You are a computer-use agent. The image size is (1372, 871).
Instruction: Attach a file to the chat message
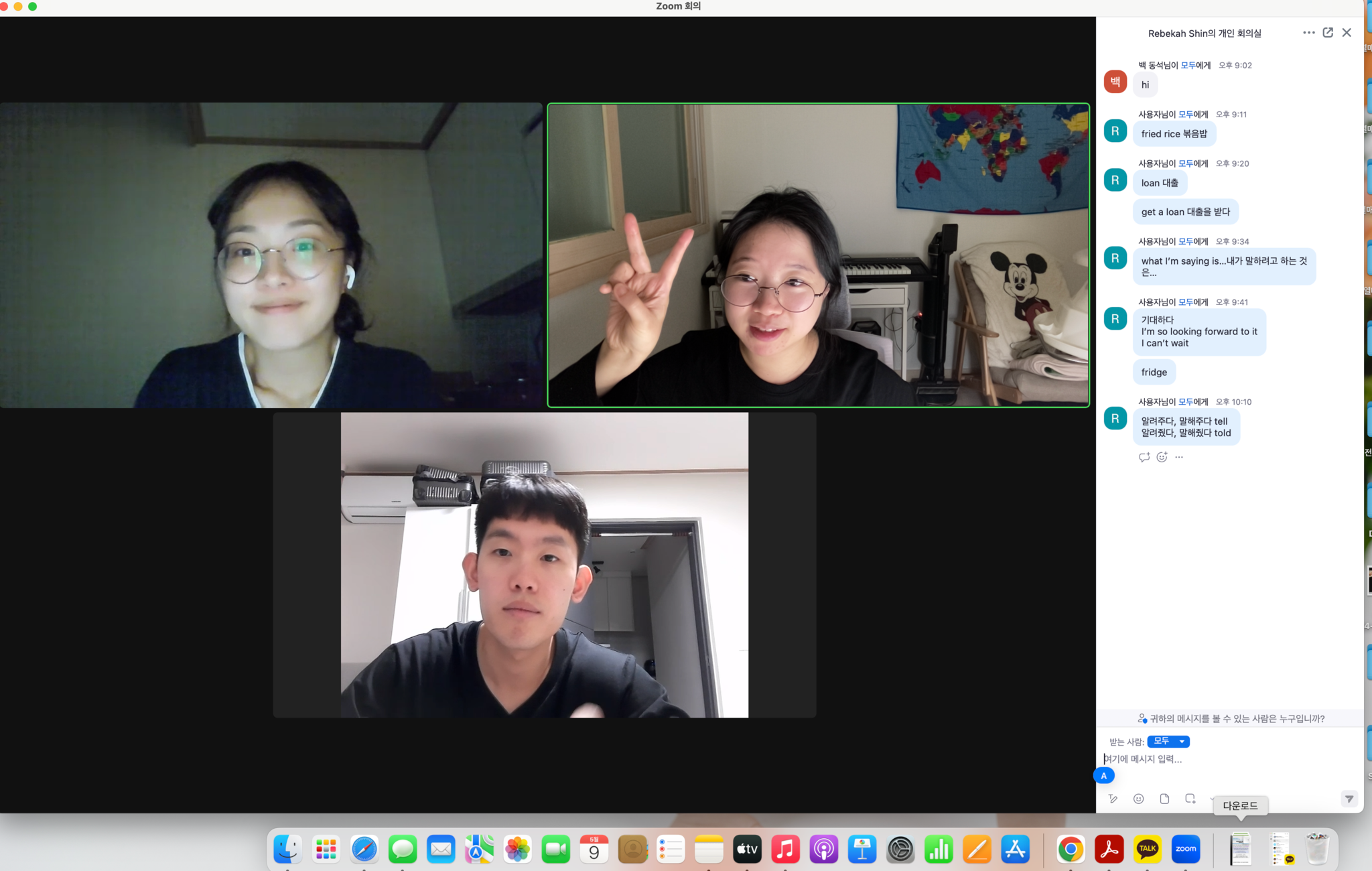click(1164, 799)
